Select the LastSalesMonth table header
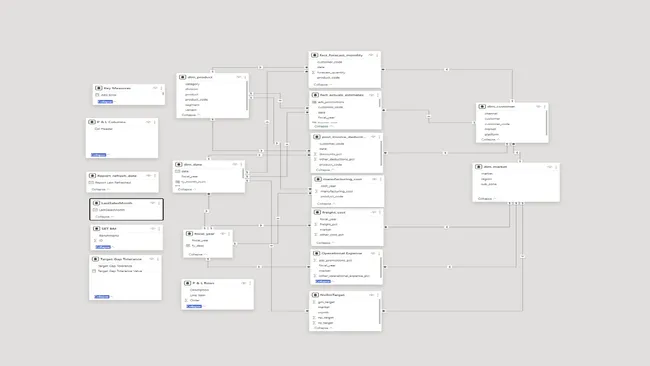The height and width of the screenshot is (366, 650). click(117, 203)
